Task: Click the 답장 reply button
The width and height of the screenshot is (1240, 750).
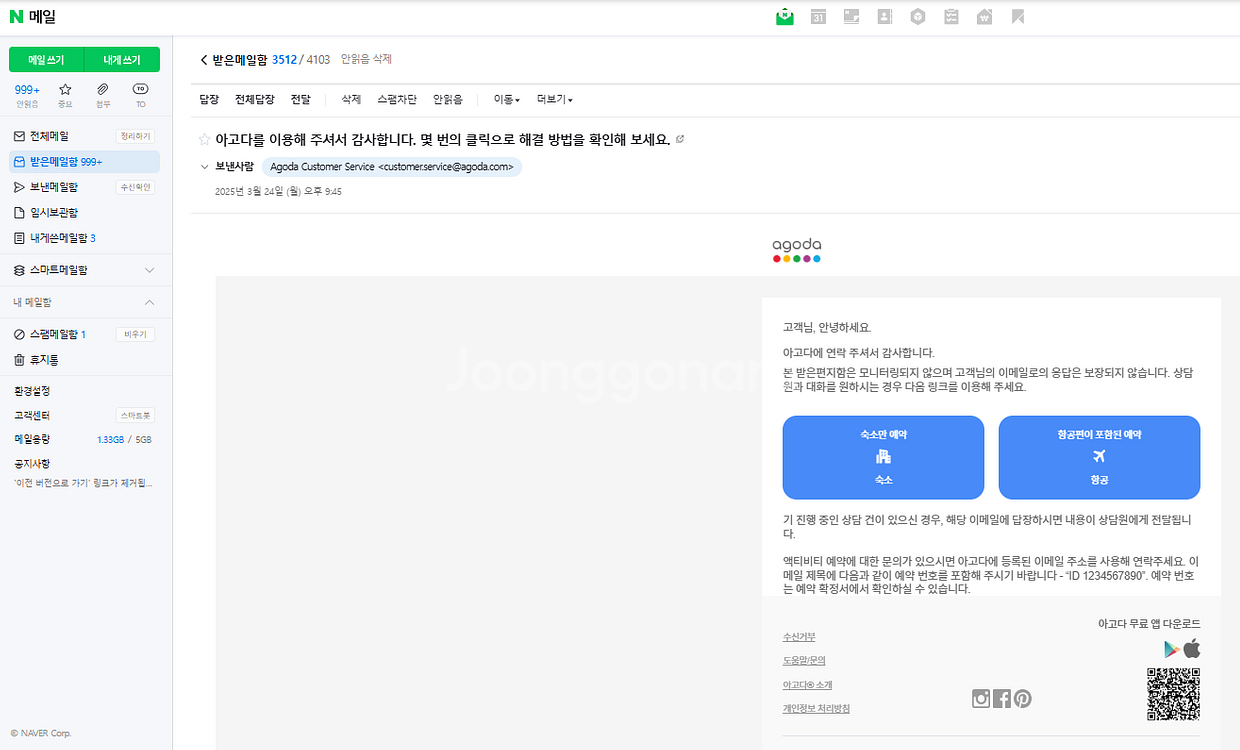Action: tap(209, 99)
